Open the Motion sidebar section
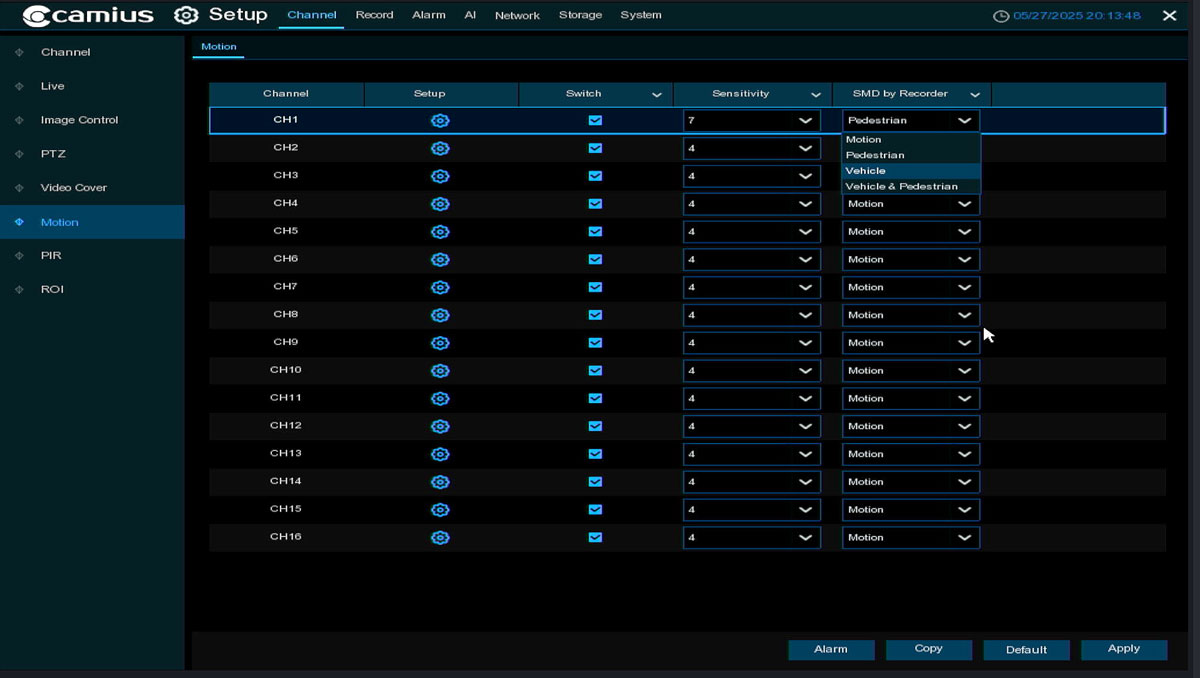Screen dimensions: 1200x678 pos(60,221)
